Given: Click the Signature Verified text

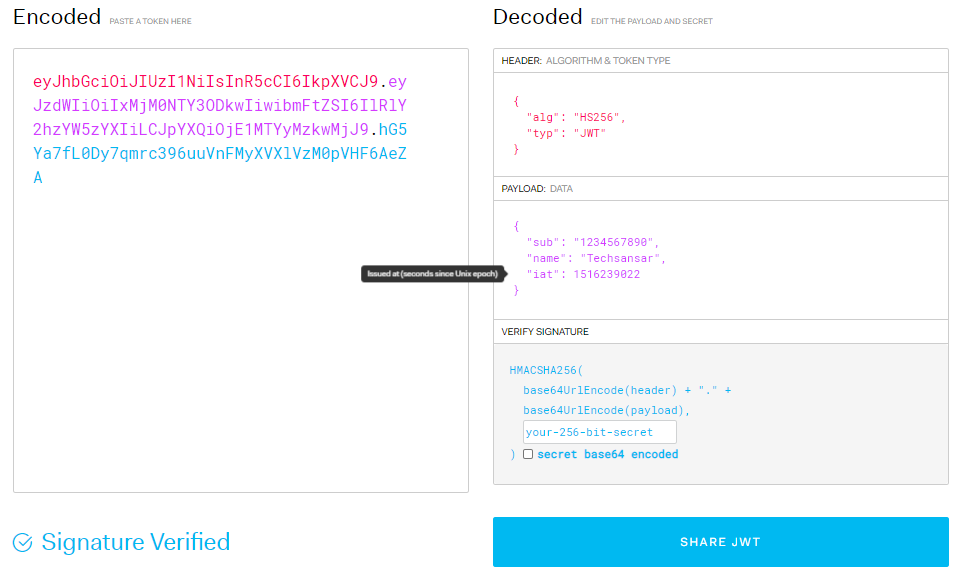Looking at the screenshot, I should 136,542.
